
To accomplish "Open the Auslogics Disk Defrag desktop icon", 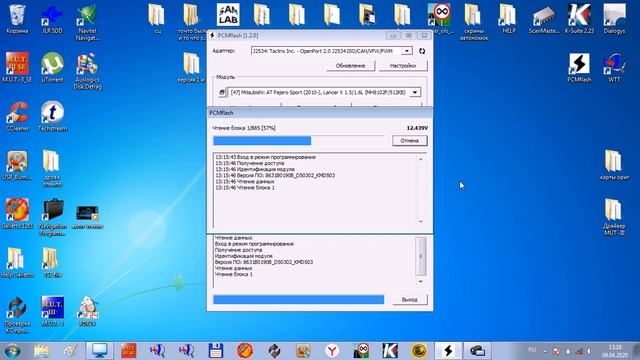I will click(87, 71).
